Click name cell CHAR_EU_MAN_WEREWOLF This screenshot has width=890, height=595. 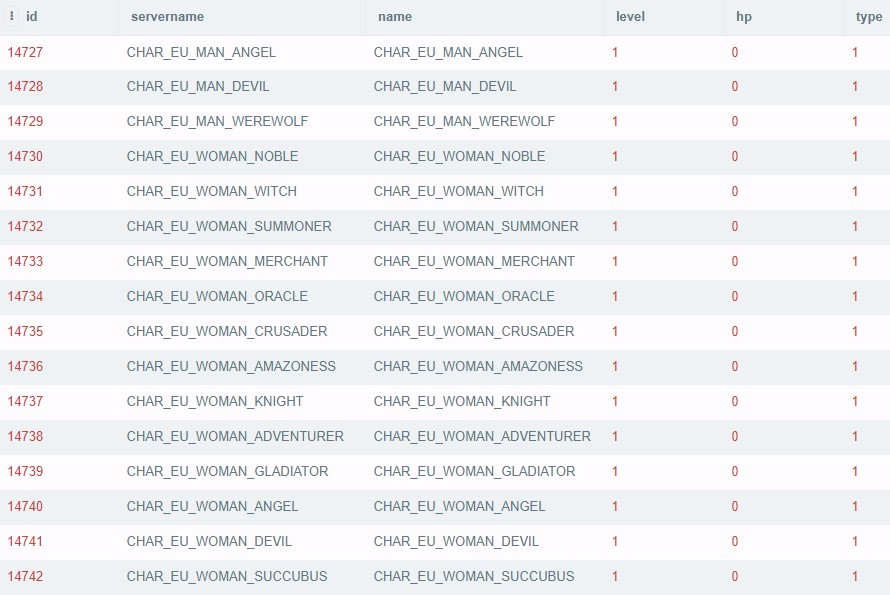click(x=464, y=122)
